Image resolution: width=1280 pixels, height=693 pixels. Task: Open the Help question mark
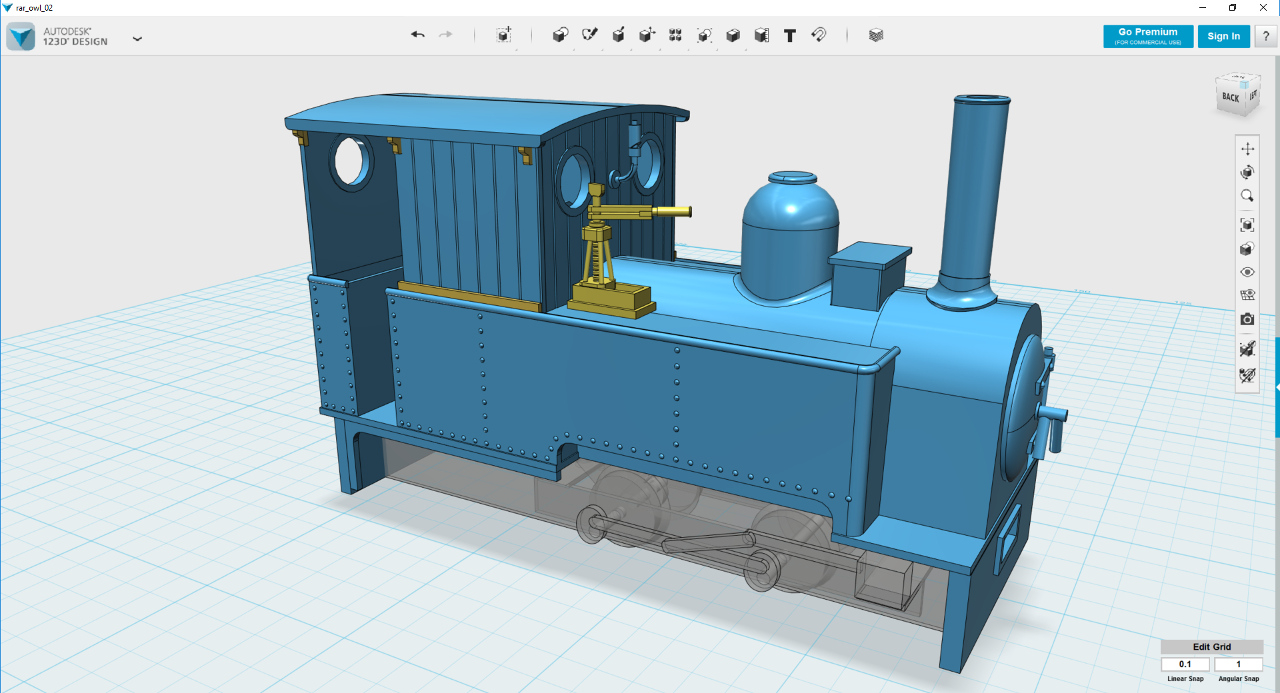pos(1266,36)
